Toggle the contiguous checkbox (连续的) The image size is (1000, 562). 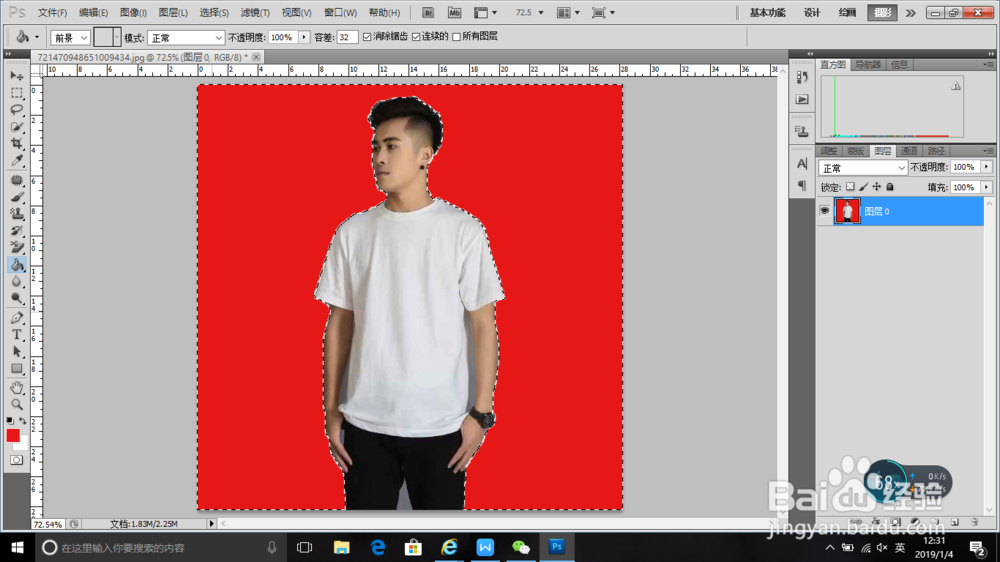416,37
